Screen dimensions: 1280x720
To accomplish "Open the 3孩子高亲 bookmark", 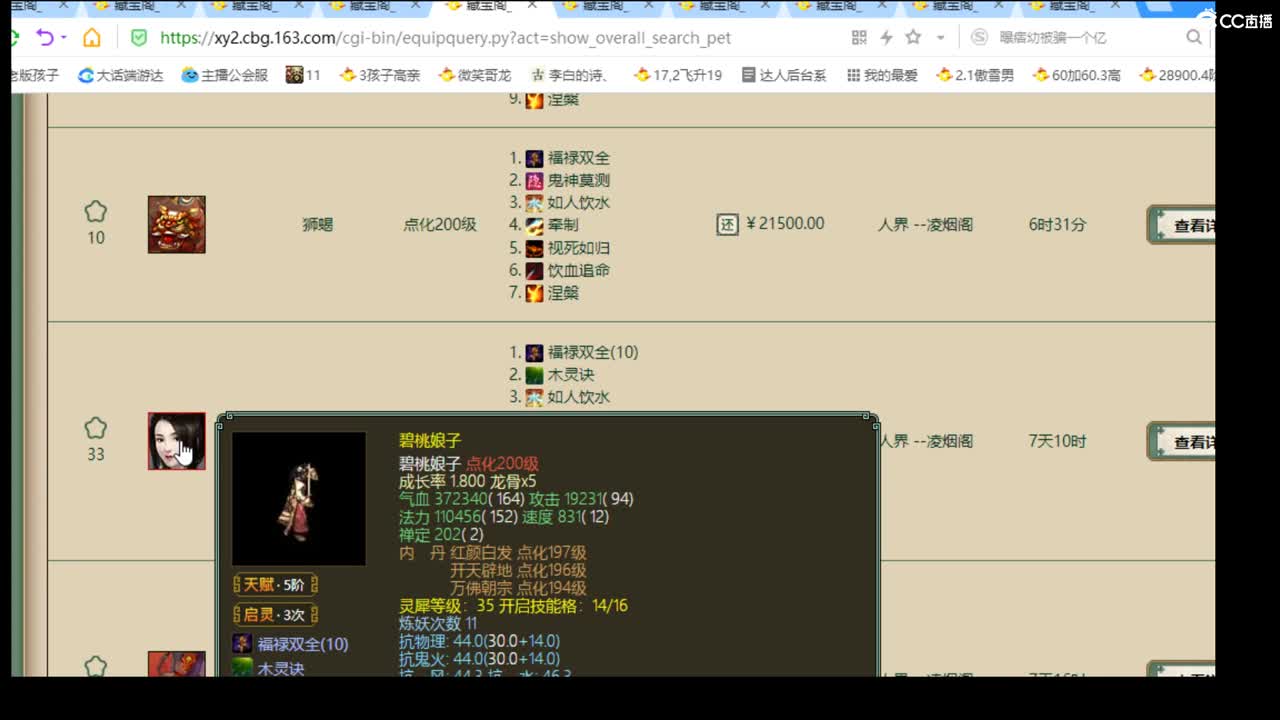I will 380,75.
